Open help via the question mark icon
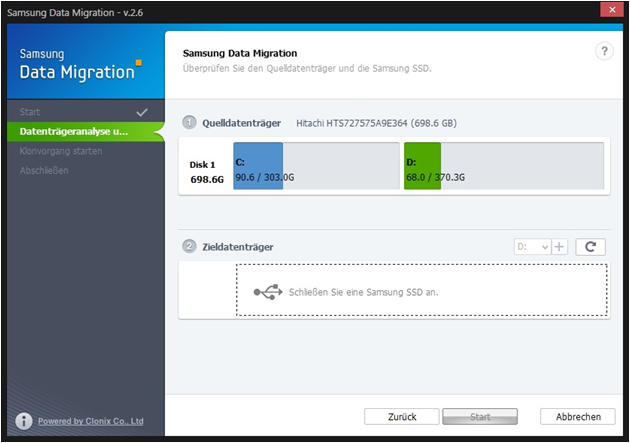 [x=604, y=51]
